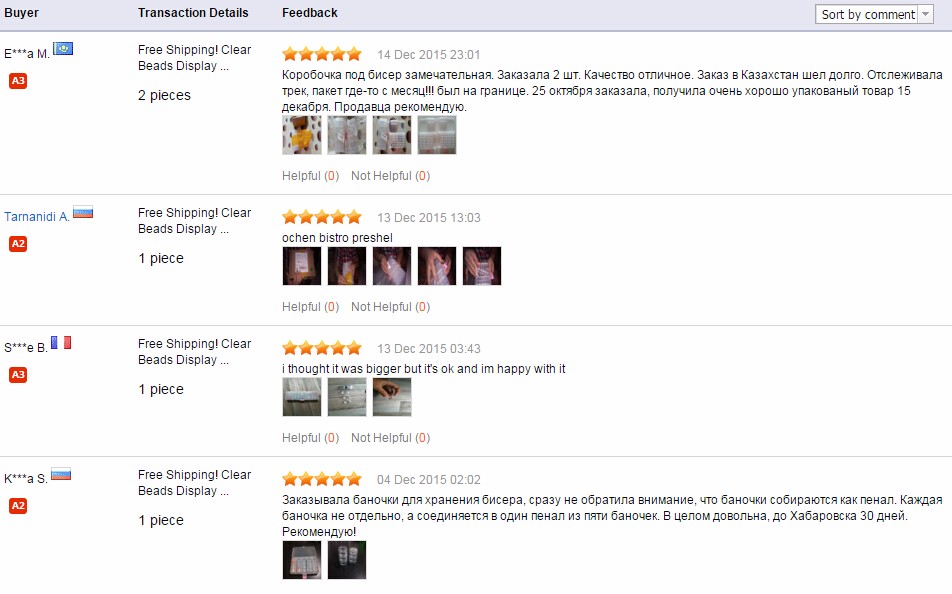The height and width of the screenshot is (594, 952).
Task: Mark the 14 Dec review Not Helpful
Action: (390, 176)
